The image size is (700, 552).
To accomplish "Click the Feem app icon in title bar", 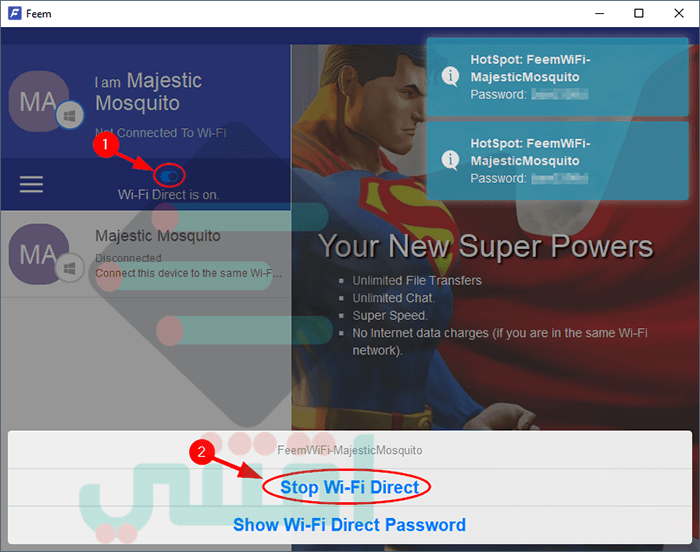I will point(14,13).
